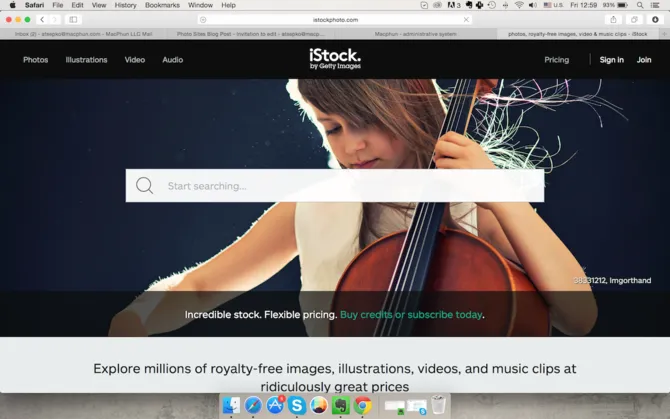Open Google Chrome from the Dock
The height and width of the screenshot is (419, 670).
click(363, 405)
